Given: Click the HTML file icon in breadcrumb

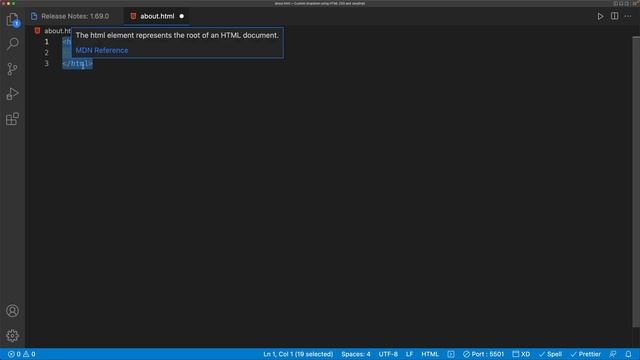Looking at the screenshot, I should click(x=37, y=31).
